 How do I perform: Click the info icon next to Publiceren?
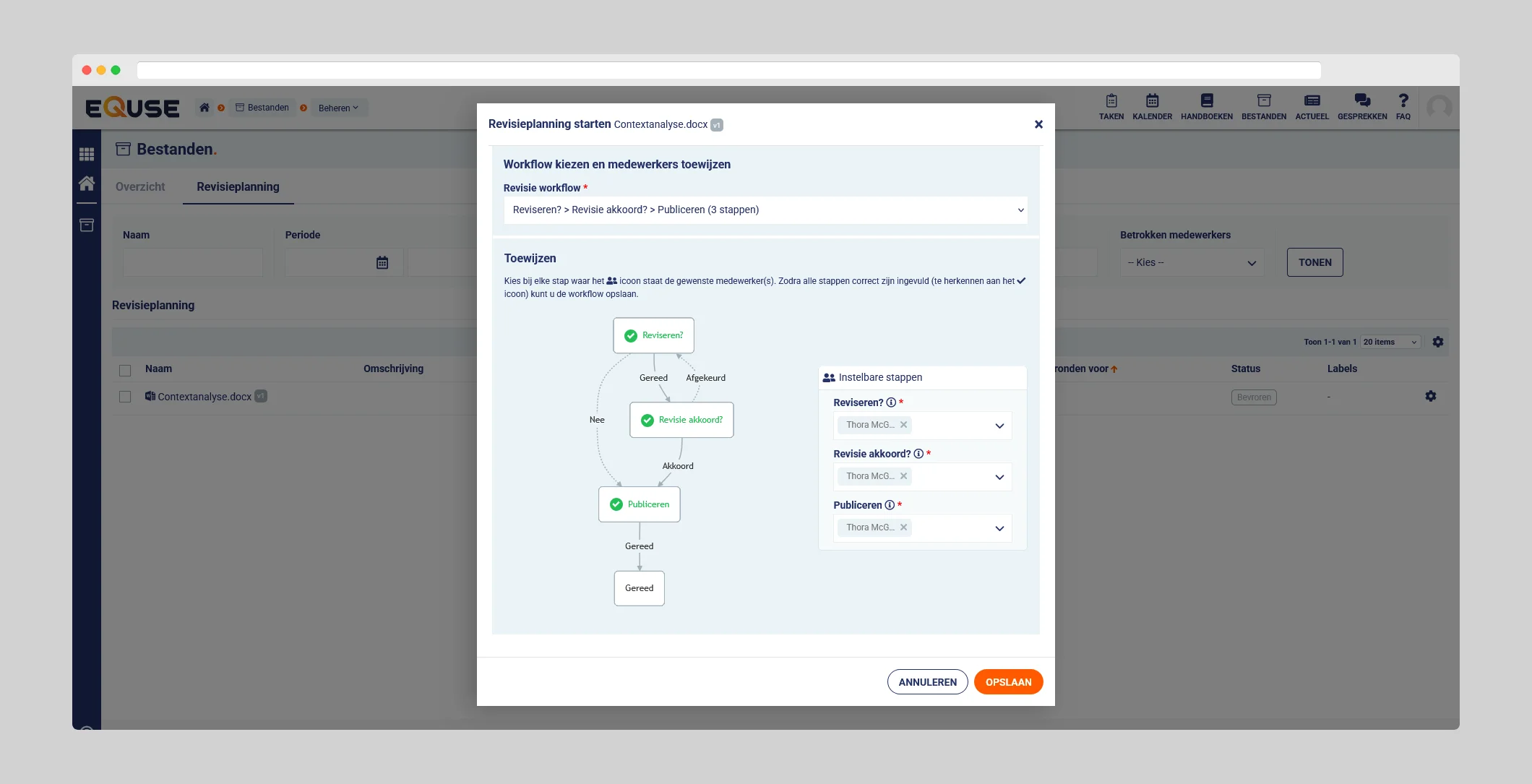point(890,505)
